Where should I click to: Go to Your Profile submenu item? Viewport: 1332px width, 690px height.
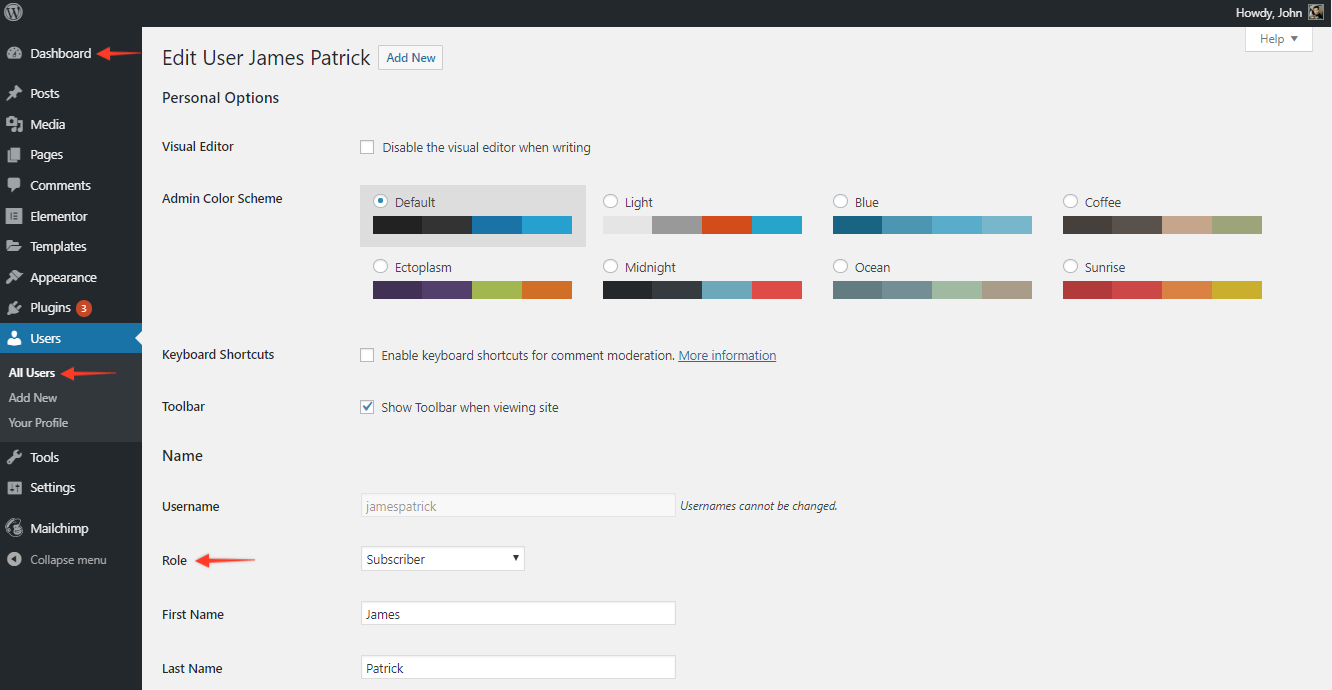tap(38, 423)
